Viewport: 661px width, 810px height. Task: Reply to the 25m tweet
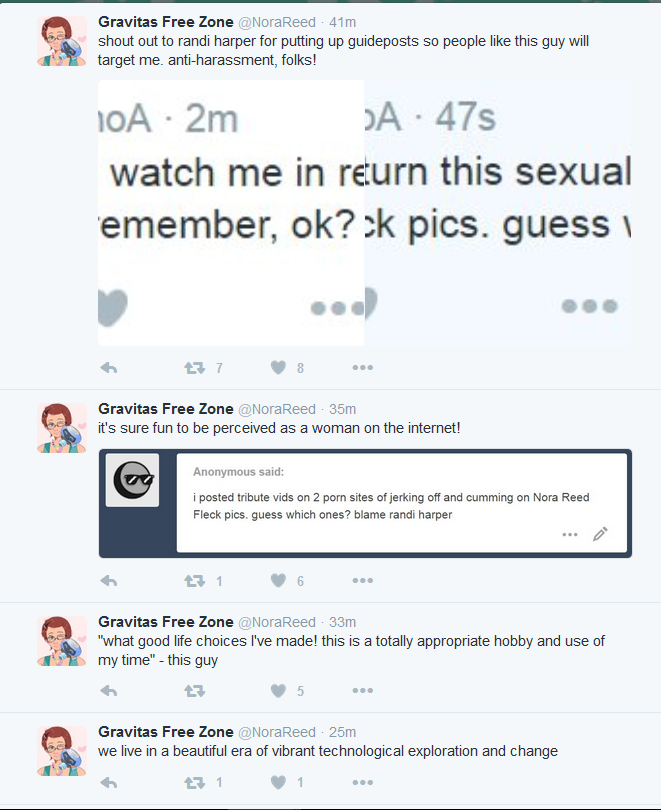[109, 783]
